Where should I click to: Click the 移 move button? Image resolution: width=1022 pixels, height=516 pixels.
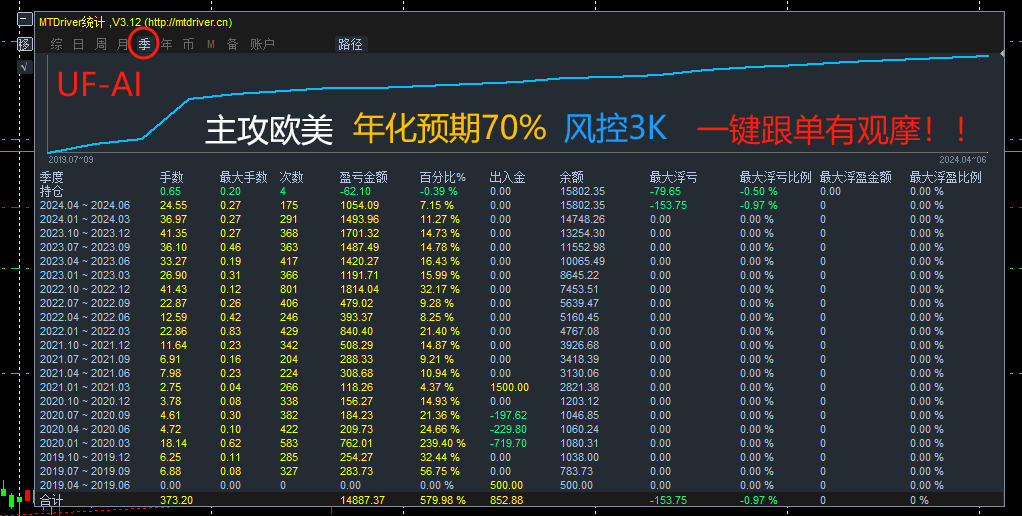point(25,44)
